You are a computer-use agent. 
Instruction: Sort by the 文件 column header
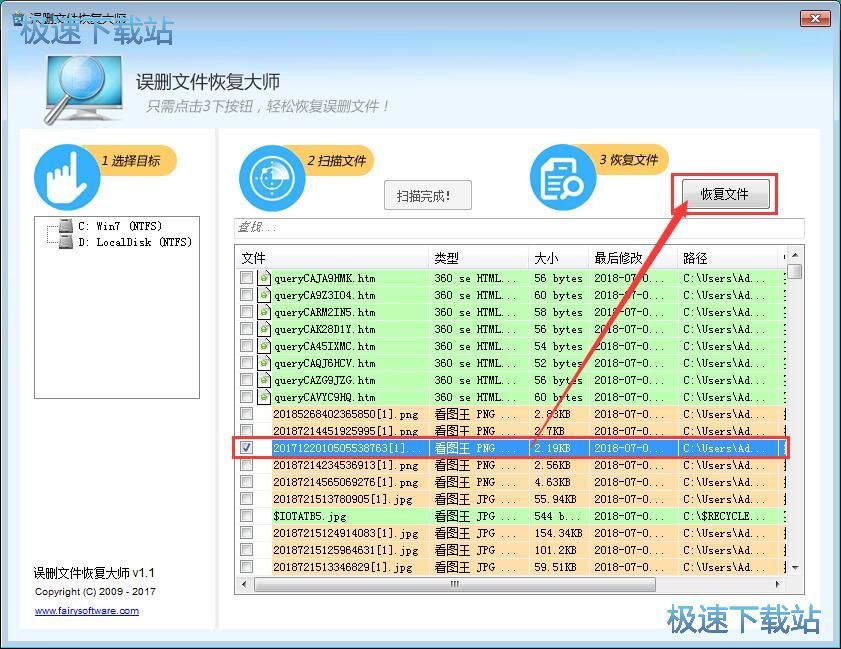pos(333,259)
